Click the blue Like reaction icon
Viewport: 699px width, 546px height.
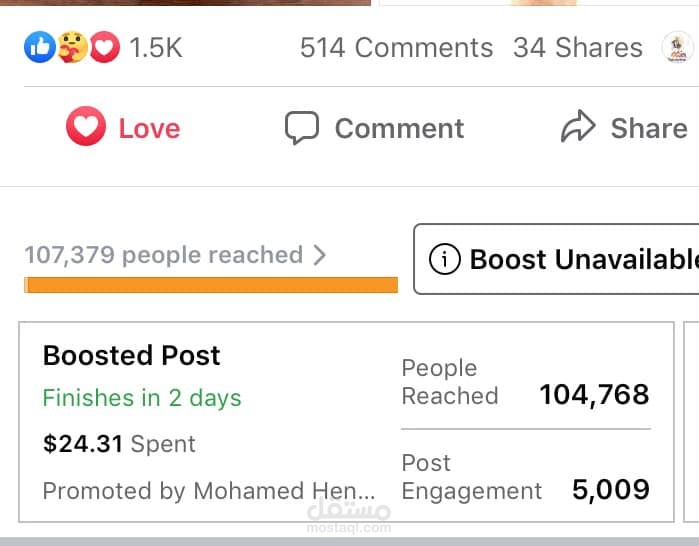[38, 47]
